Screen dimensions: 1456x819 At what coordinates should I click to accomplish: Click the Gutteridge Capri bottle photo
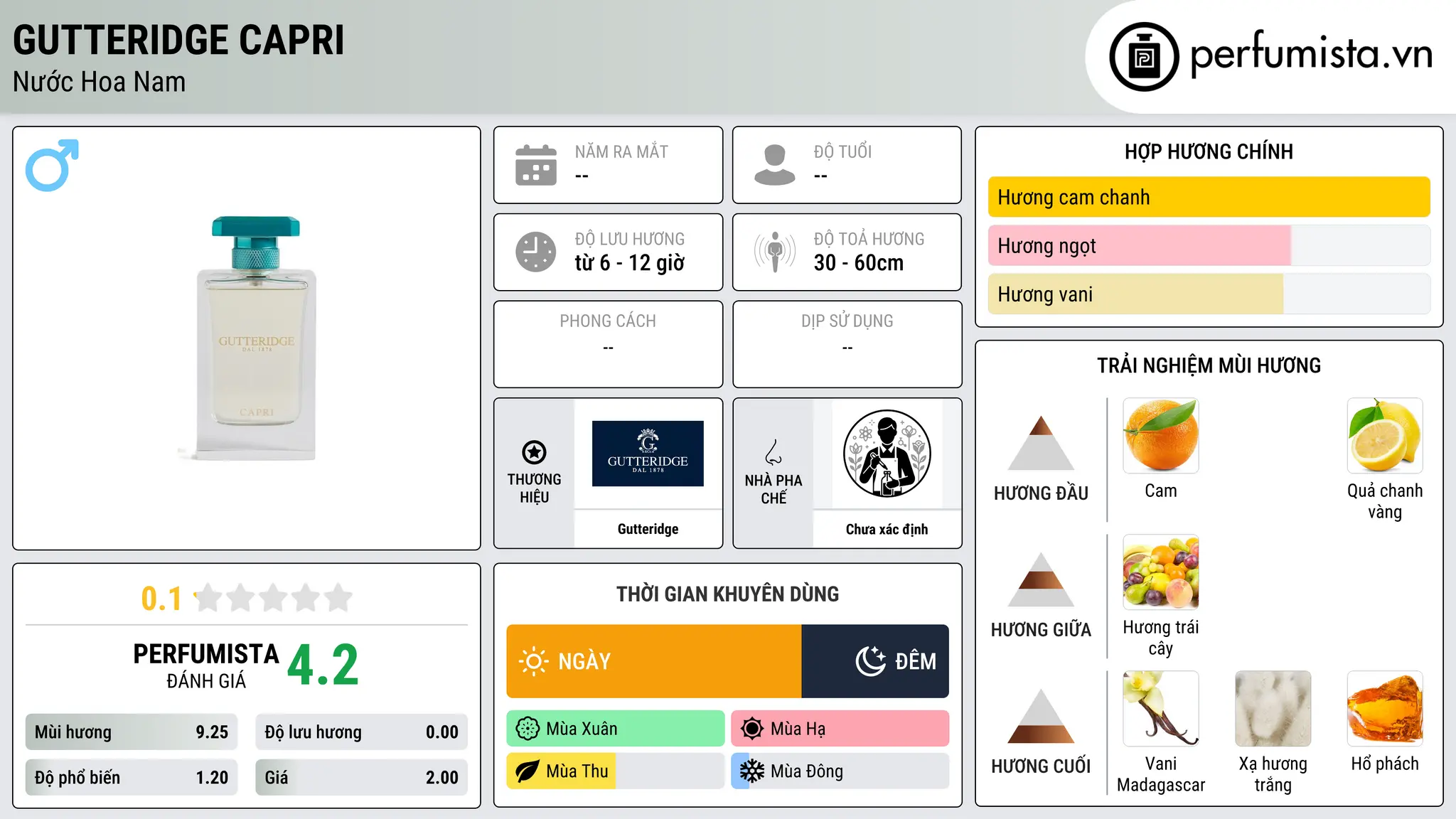pyautogui.click(x=256, y=338)
